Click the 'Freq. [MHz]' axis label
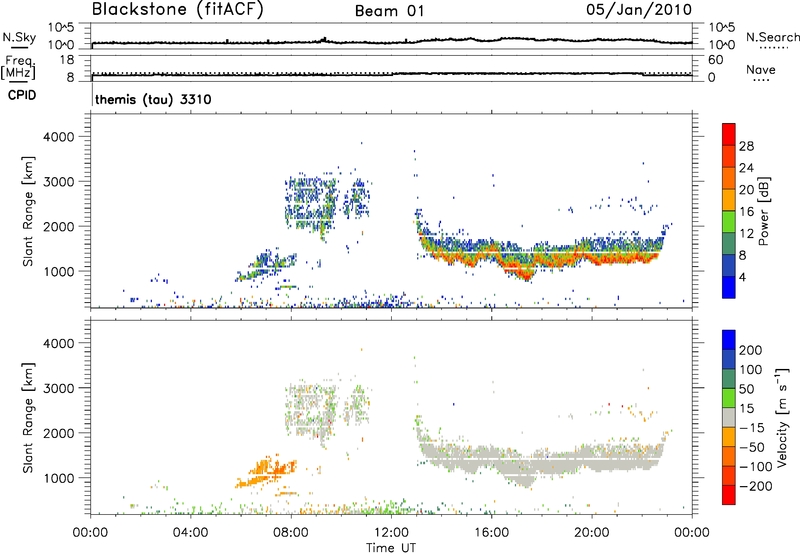 tap(18, 67)
